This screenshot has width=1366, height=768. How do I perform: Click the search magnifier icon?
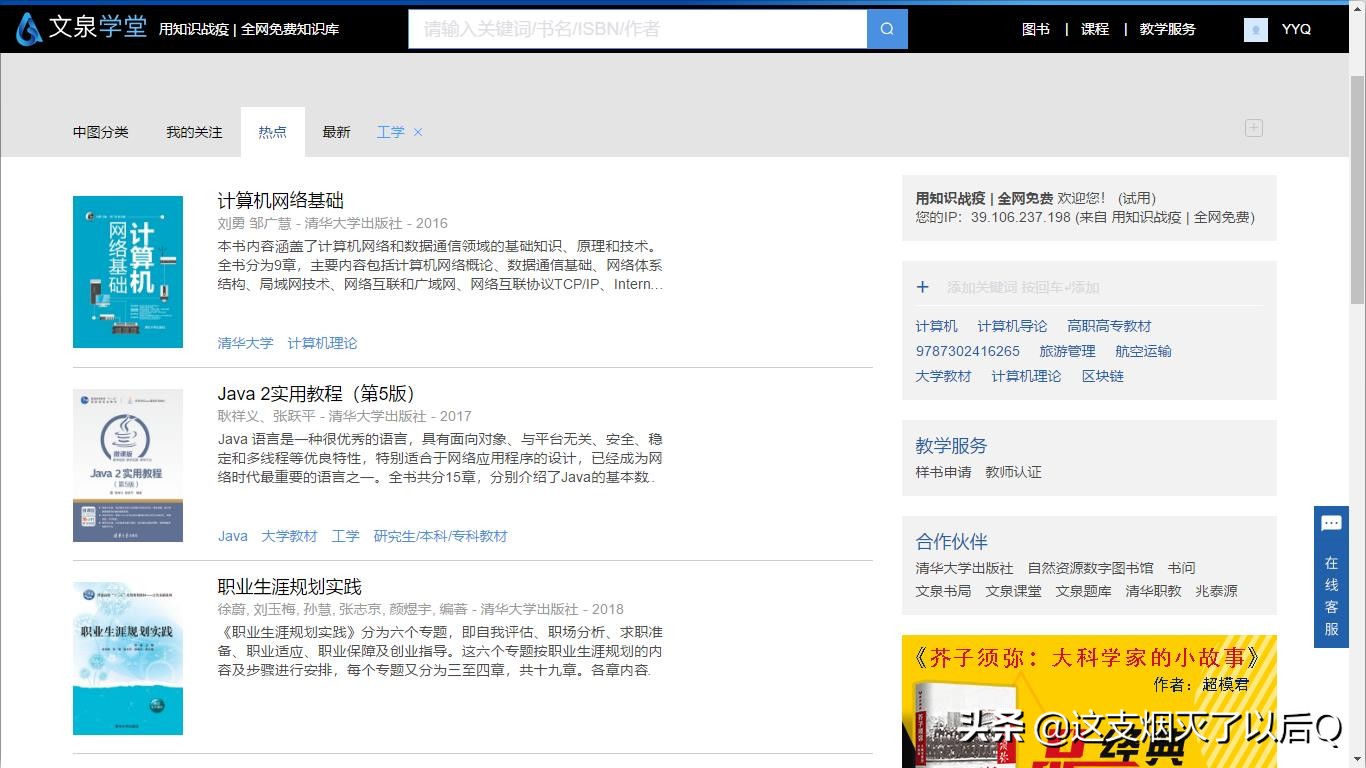[x=886, y=28]
